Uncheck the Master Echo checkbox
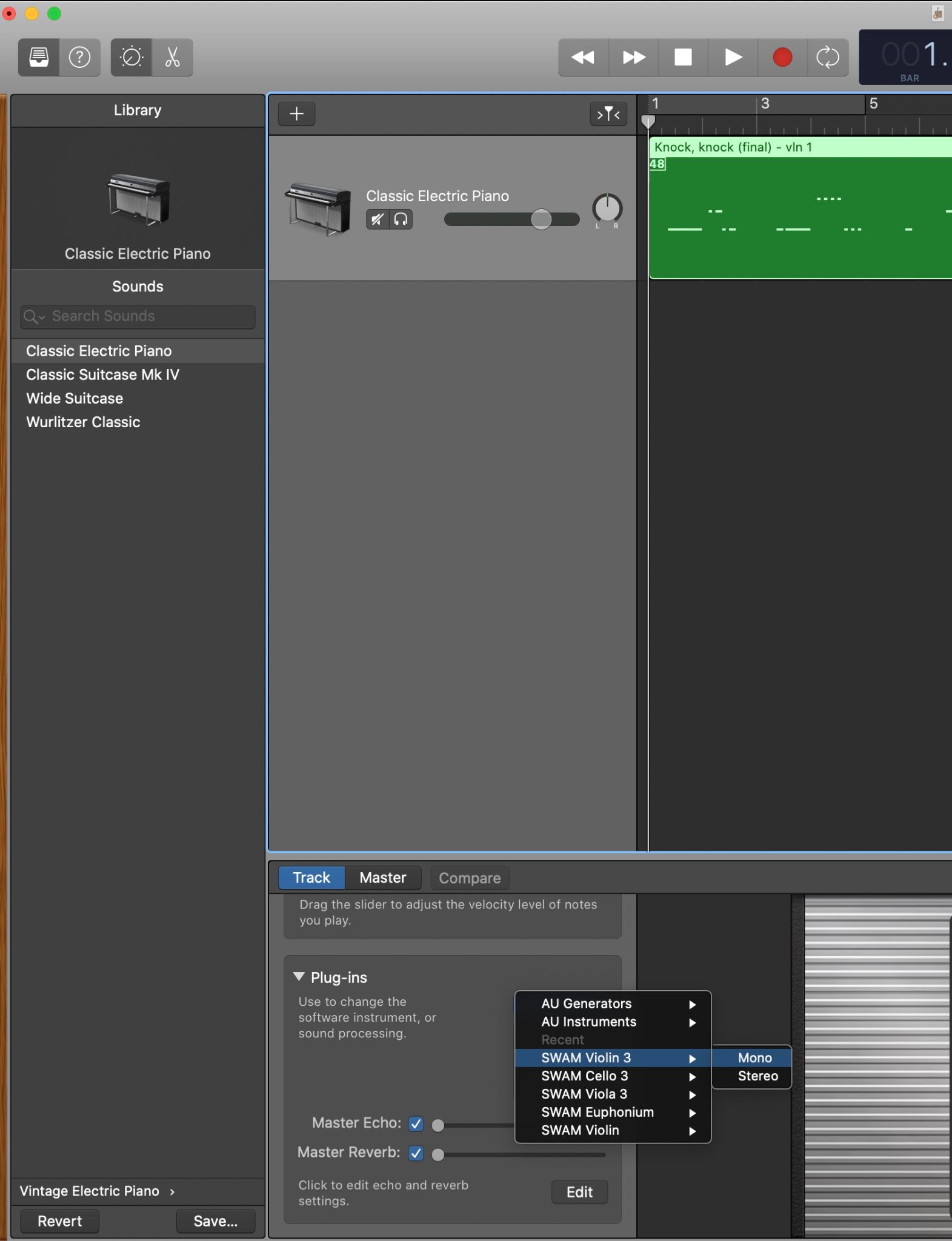Viewport: 952px width, 1241px height. 416,1124
